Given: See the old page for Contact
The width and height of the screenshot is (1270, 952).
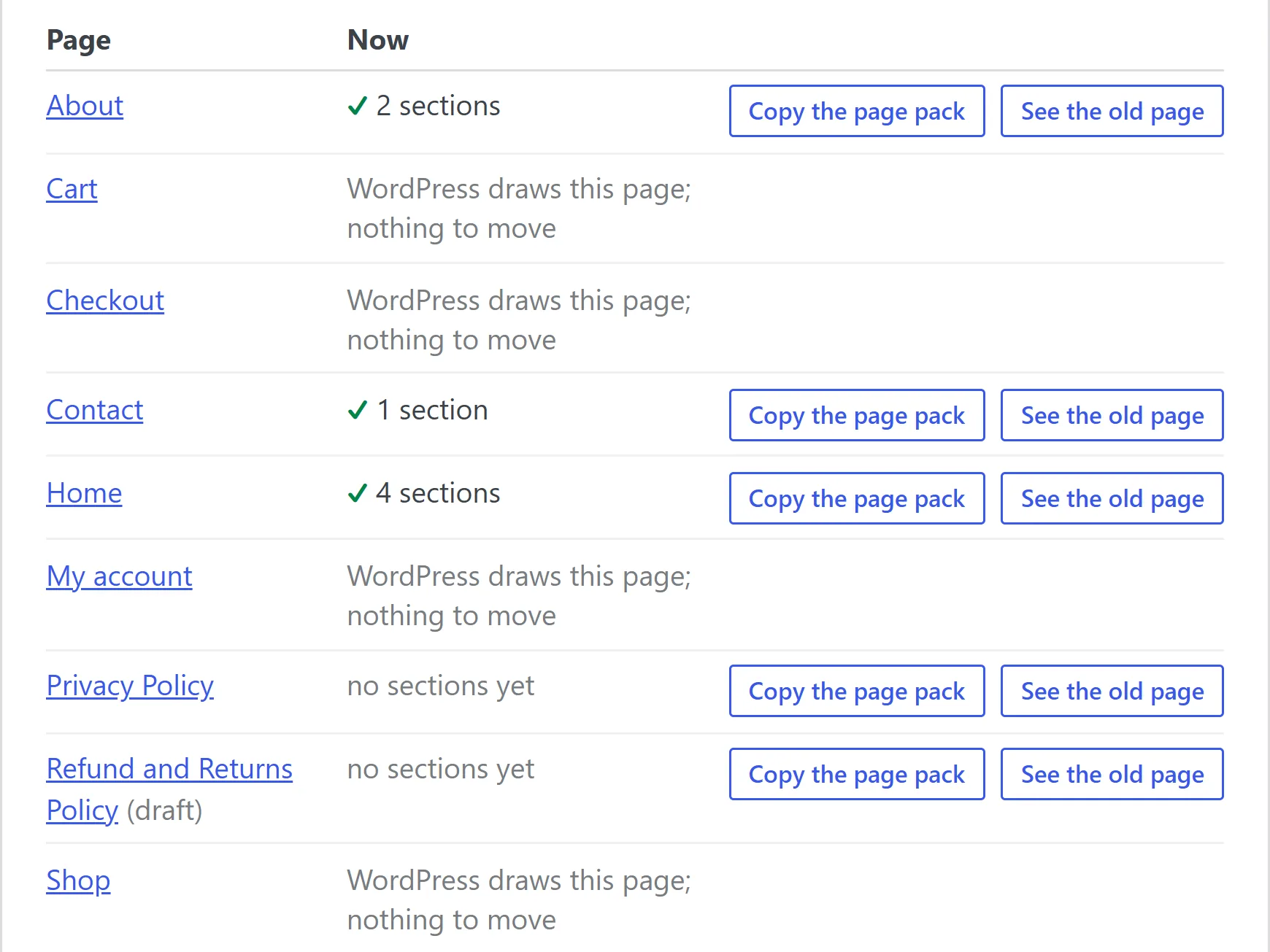Looking at the screenshot, I should (x=1112, y=415).
